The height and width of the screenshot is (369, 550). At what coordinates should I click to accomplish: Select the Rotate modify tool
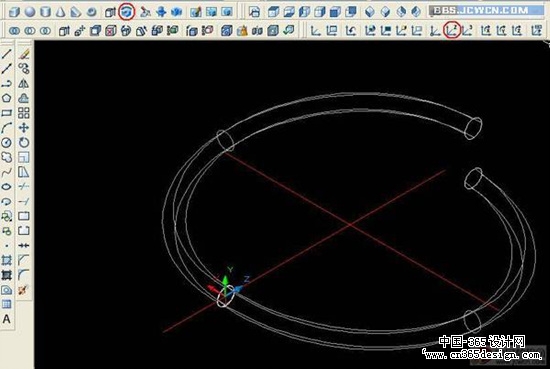(24, 142)
